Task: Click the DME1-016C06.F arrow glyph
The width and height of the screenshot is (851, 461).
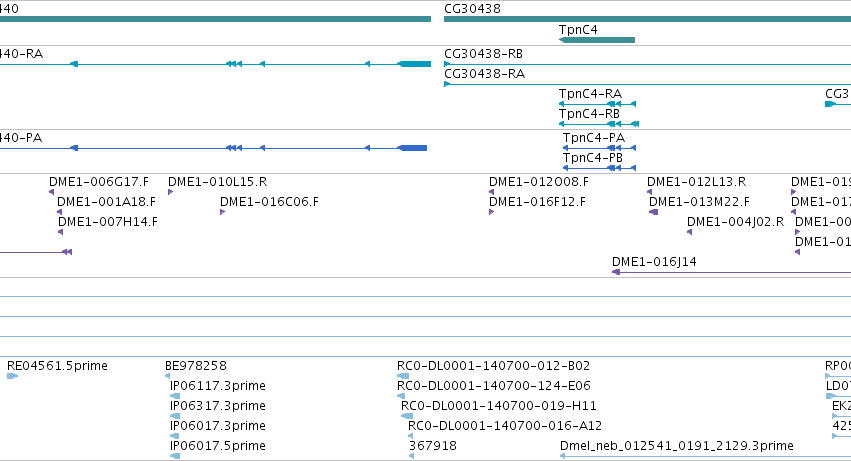Action: pos(223,212)
